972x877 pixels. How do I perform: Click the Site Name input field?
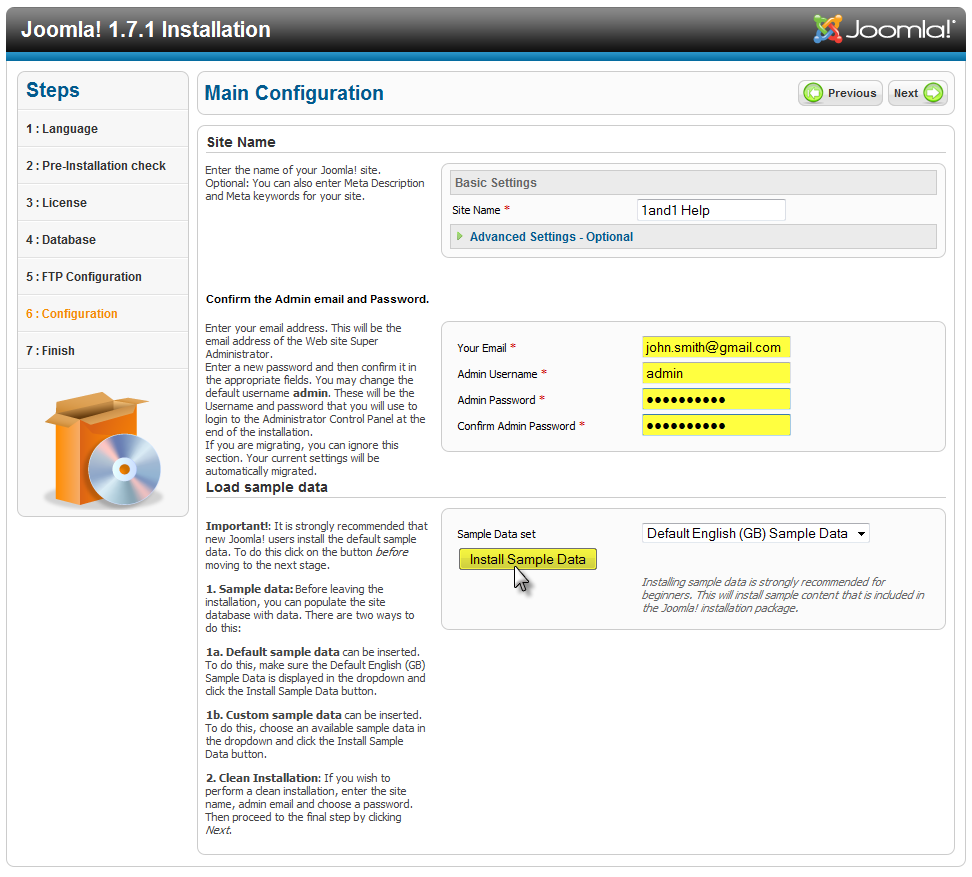click(x=711, y=210)
